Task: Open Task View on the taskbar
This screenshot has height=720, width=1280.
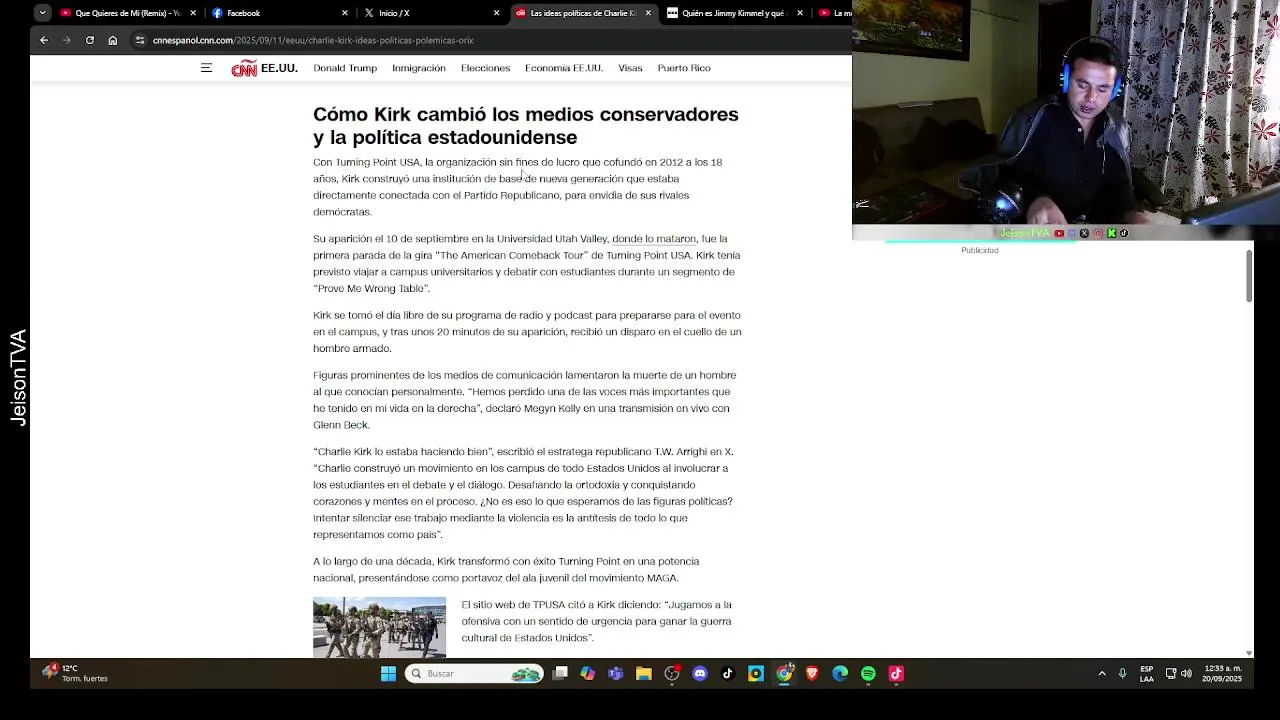Action: pyautogui.click(x=560, y=674)
